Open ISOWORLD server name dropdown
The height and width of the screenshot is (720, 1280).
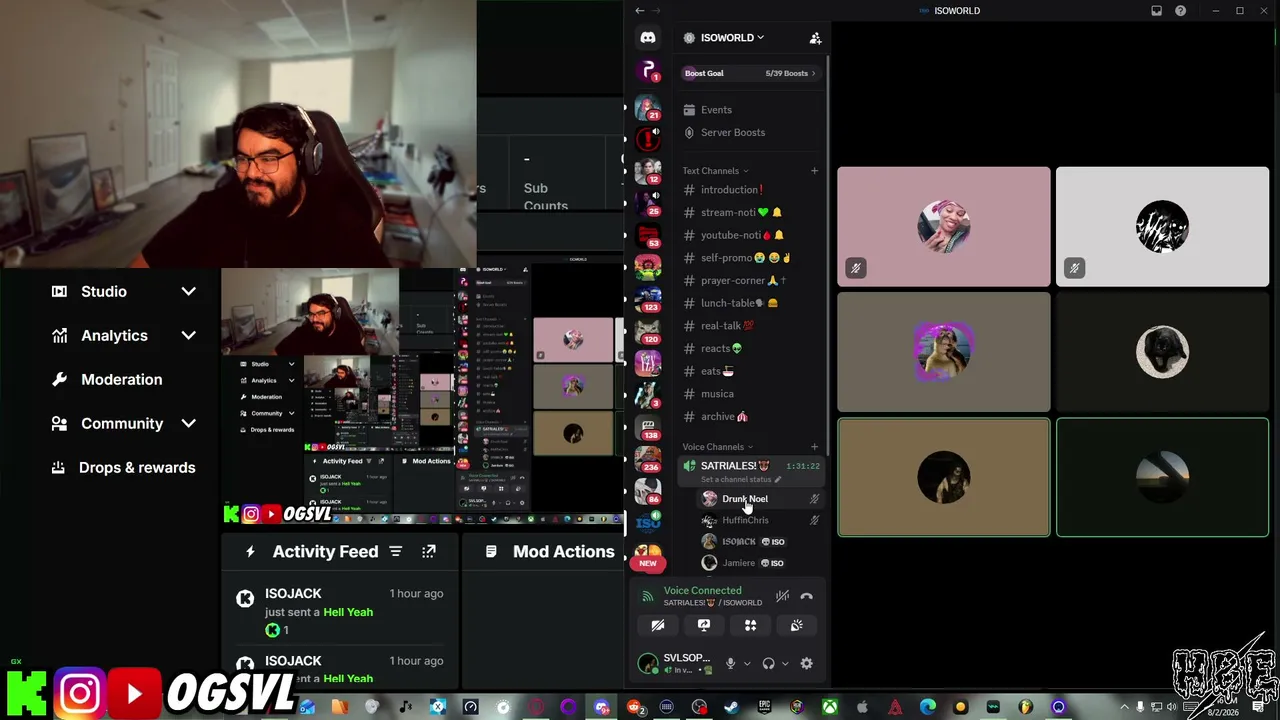pyautogui.click(x=732, y=38)
